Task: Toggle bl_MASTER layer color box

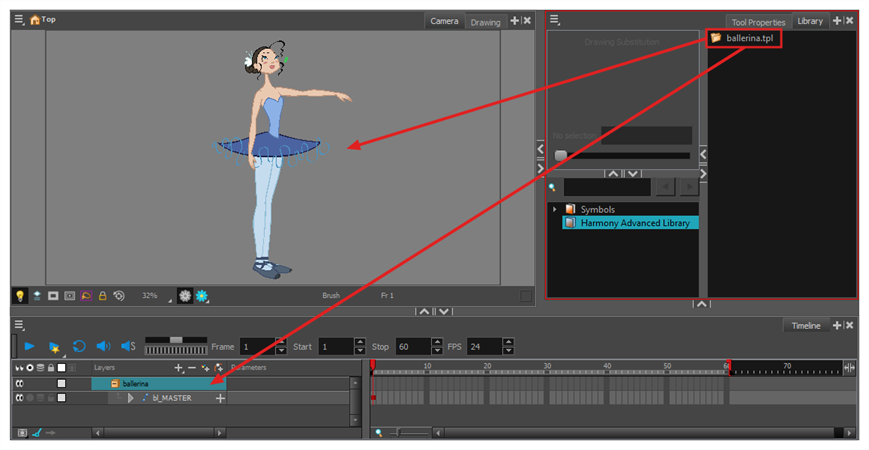Action: pos(61,398)
